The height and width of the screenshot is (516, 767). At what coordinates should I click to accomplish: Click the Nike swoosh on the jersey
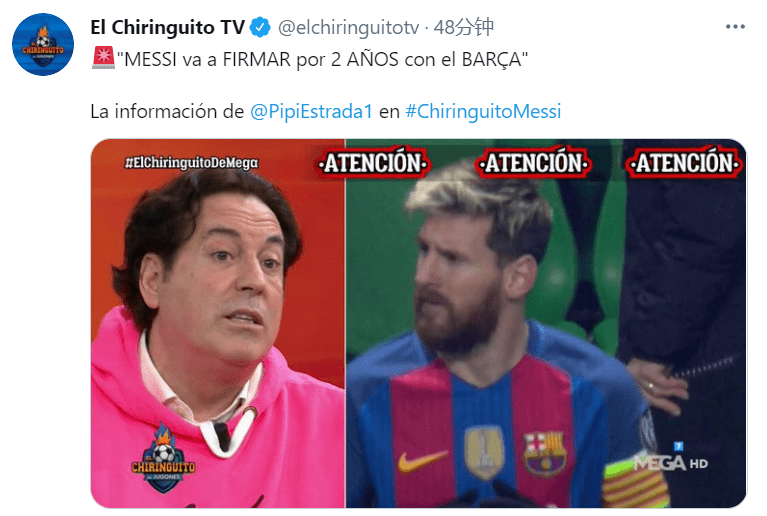(x=423, y=461)
